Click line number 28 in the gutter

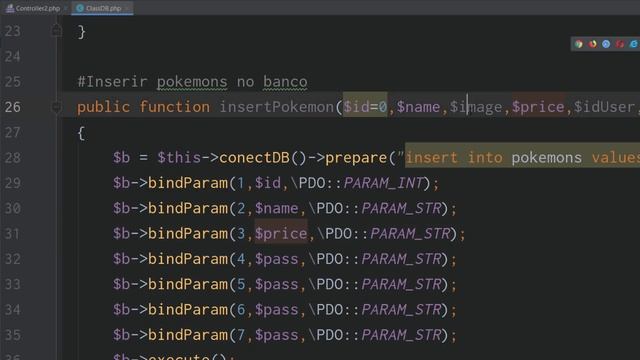(12, 158)
